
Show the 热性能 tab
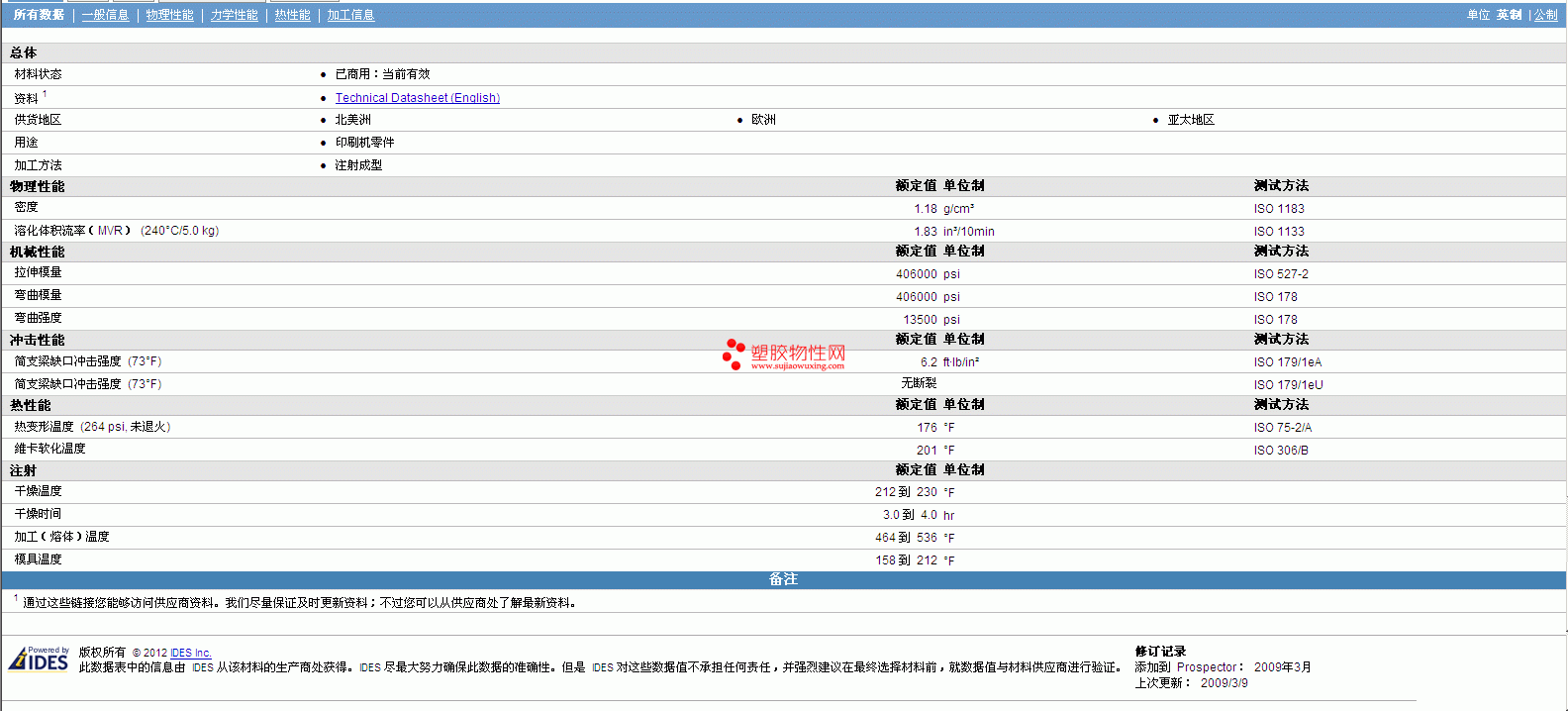292,15
